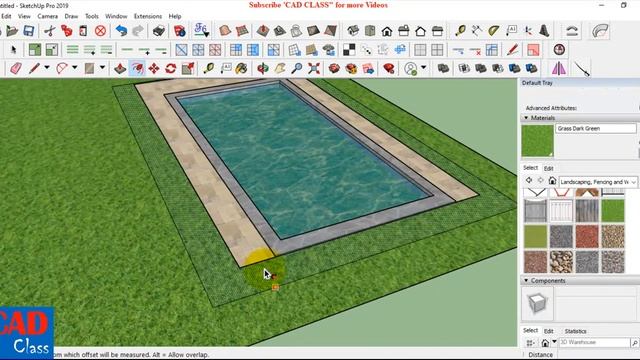Select the Zoom magnifier tool
640x360 pixels.
click(297, 68)
